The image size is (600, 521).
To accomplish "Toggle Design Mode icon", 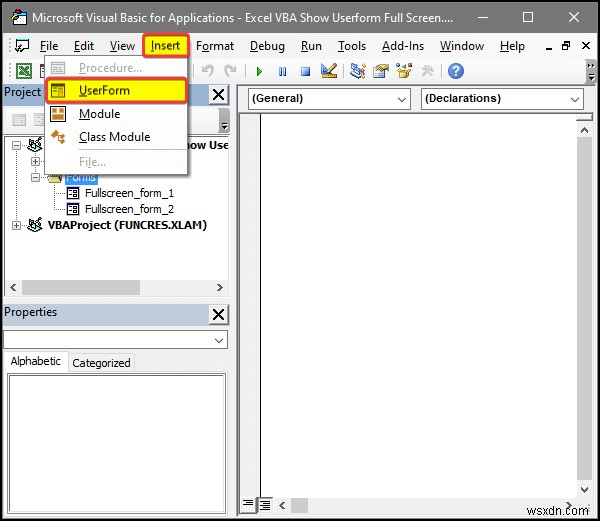I will point(329,71).
